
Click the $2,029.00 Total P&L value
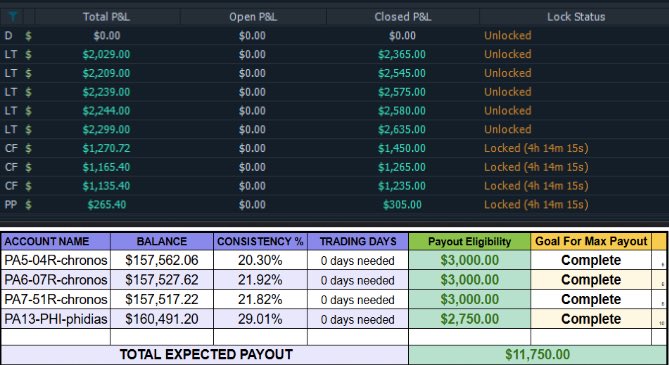tap(106, 55)
